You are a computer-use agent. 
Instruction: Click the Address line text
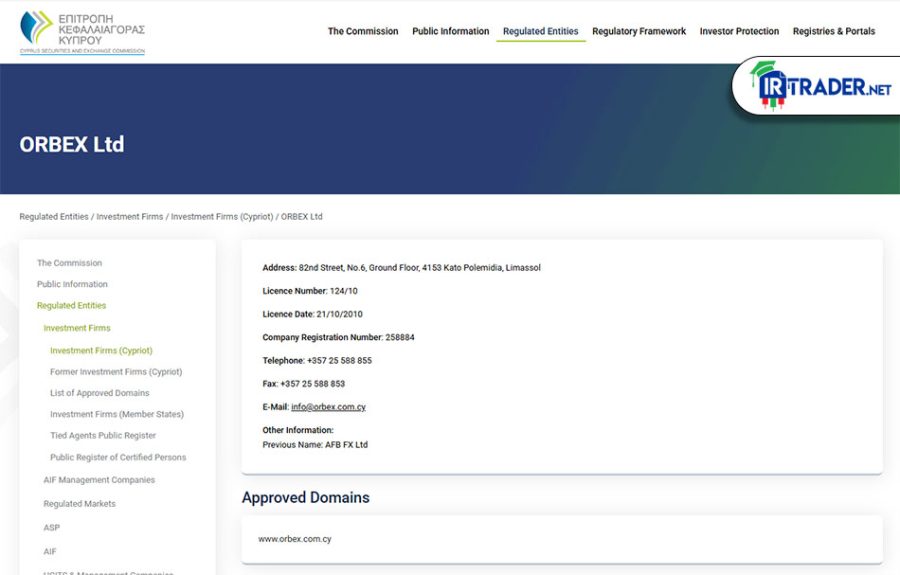pos(401,267)
